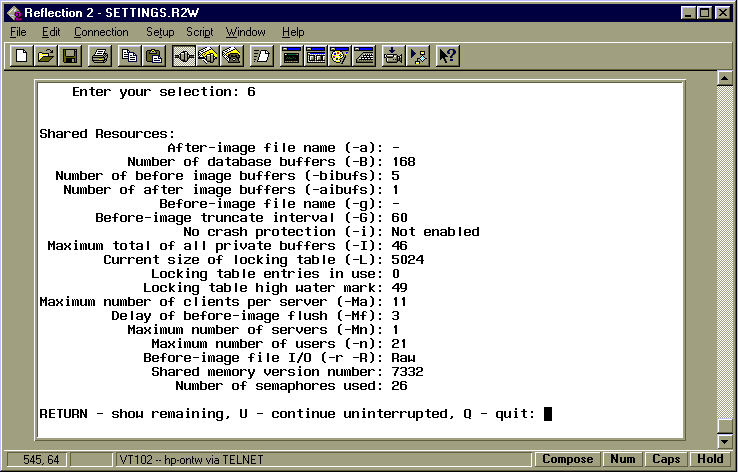This screenshot has height=472, width=738.
Task: Click 'Enter your selection: 6' line
Action: [163, 92]
